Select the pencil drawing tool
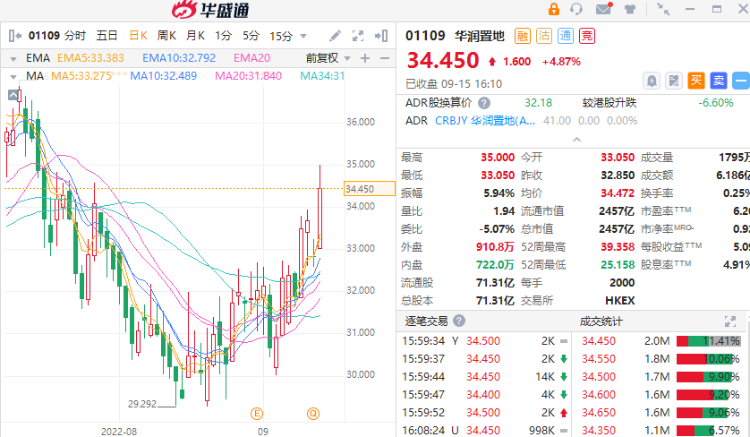The width and height of the screenshot is (750, 437). [335, 36]
